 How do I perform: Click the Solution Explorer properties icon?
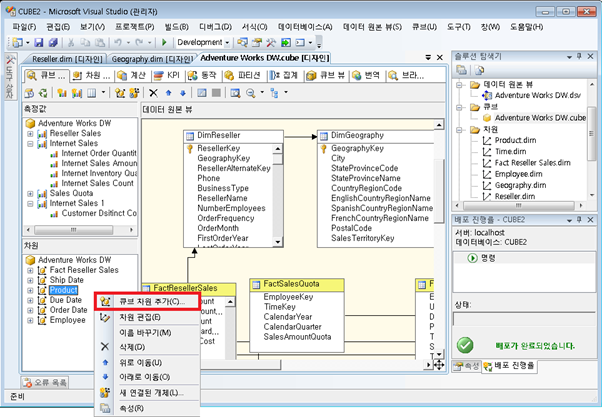(x=461, y=70)
